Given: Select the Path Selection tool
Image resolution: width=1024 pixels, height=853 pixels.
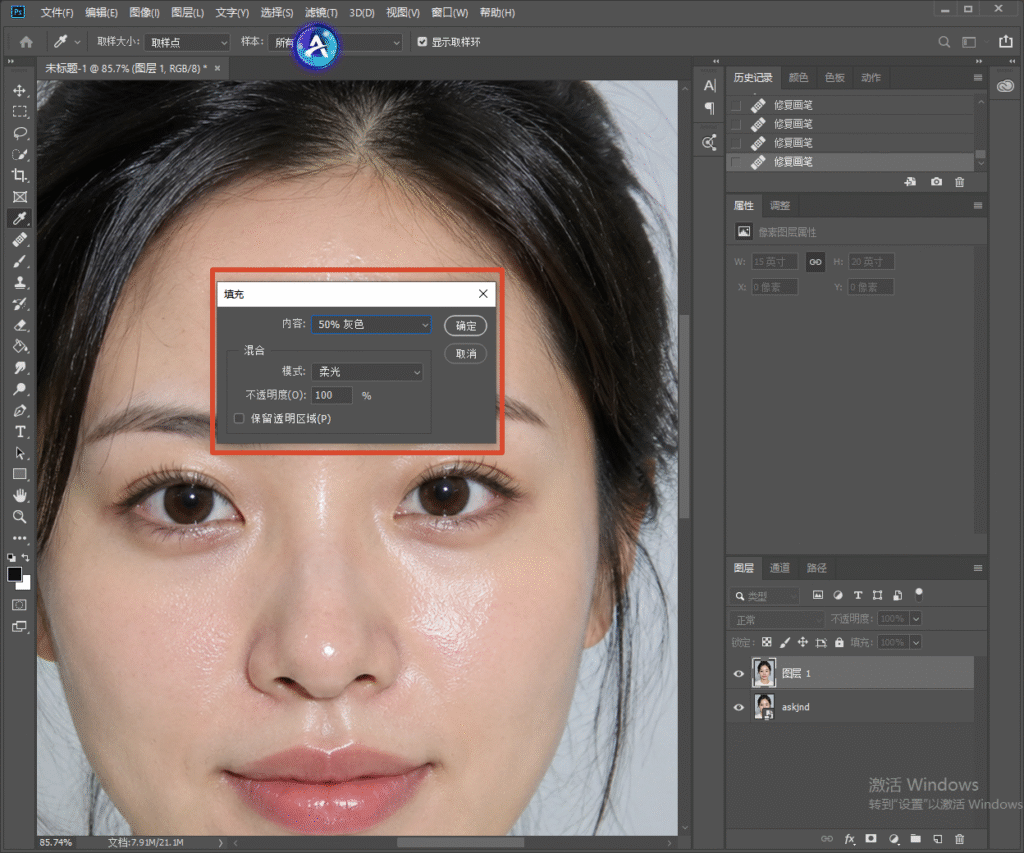Looking at the screenshot, I should coord(20,453).
